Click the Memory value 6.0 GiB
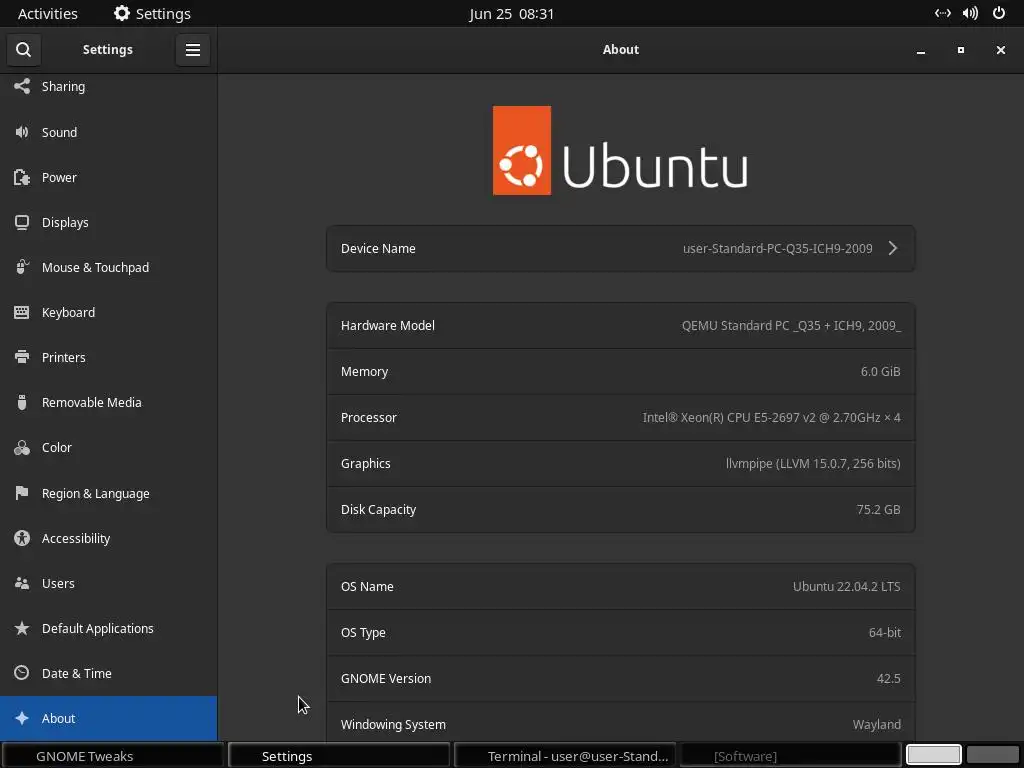Image resolution: width=1024 pixels, height=768 pixels. point(880,371)
